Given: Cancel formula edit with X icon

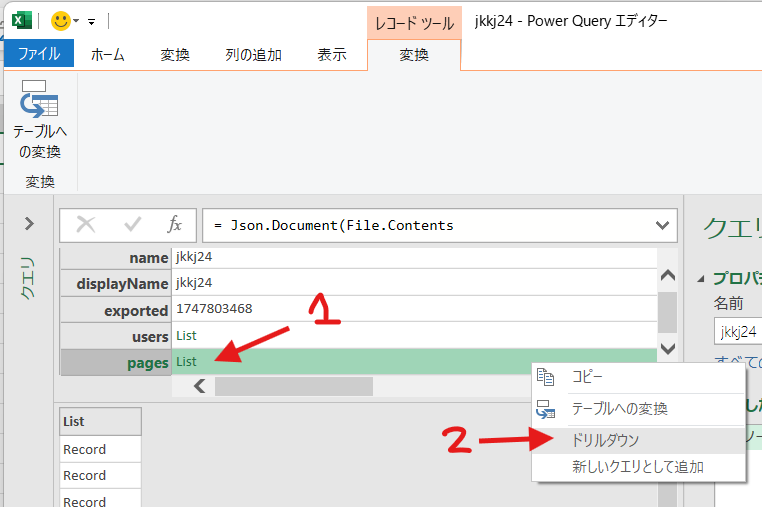Looking at the screenshot, I should [x=86, y=225].
